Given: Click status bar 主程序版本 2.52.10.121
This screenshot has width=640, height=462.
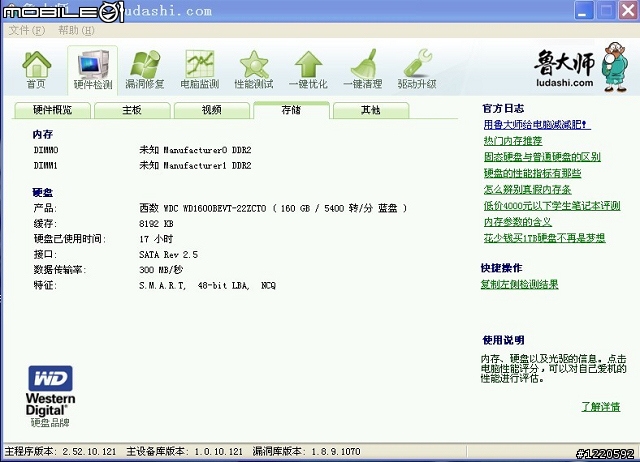Looking at the screenshot, I should [60, 451].
